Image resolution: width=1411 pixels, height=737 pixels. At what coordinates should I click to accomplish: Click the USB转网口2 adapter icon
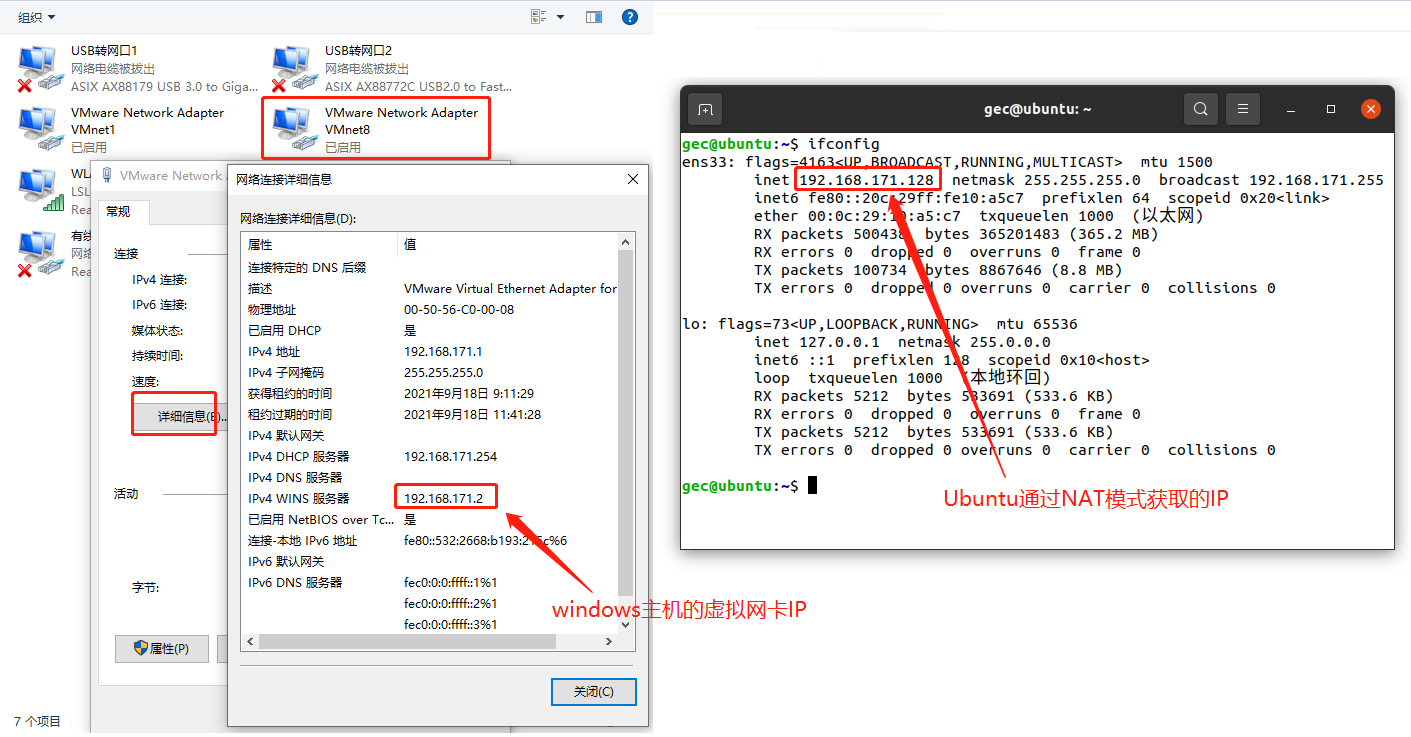tap(292, 67)
